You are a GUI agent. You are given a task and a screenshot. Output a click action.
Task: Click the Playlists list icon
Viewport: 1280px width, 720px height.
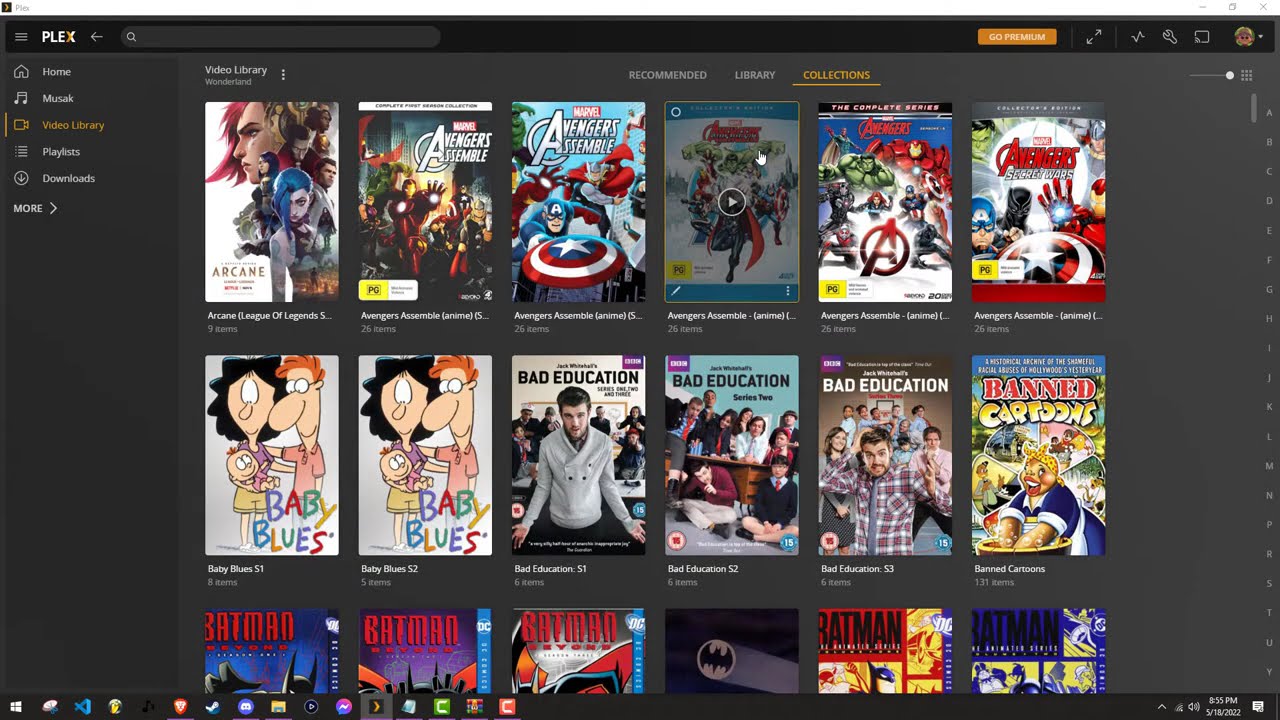point(21,151)
